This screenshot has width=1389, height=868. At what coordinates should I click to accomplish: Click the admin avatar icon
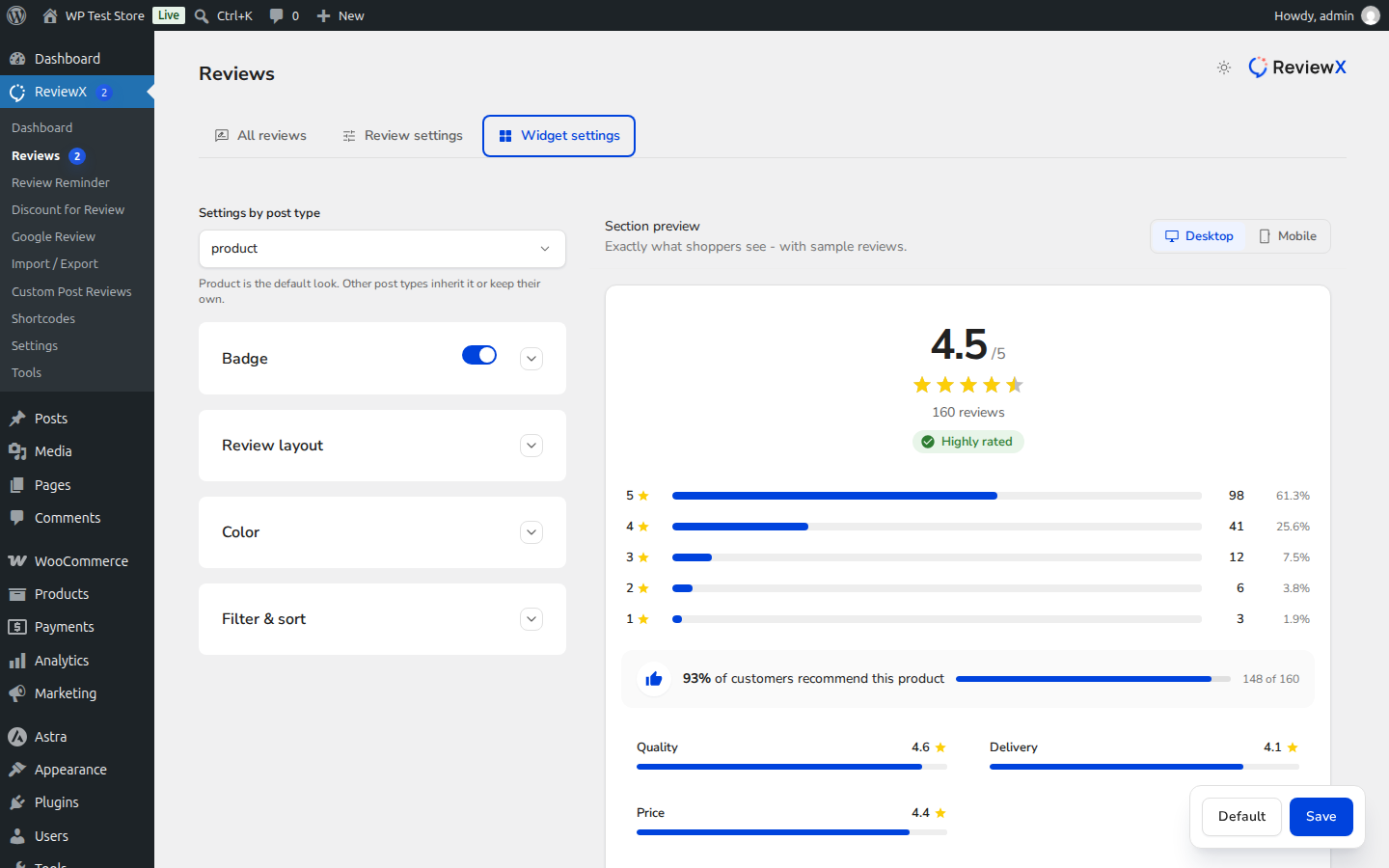click(x=1371, y=15)
